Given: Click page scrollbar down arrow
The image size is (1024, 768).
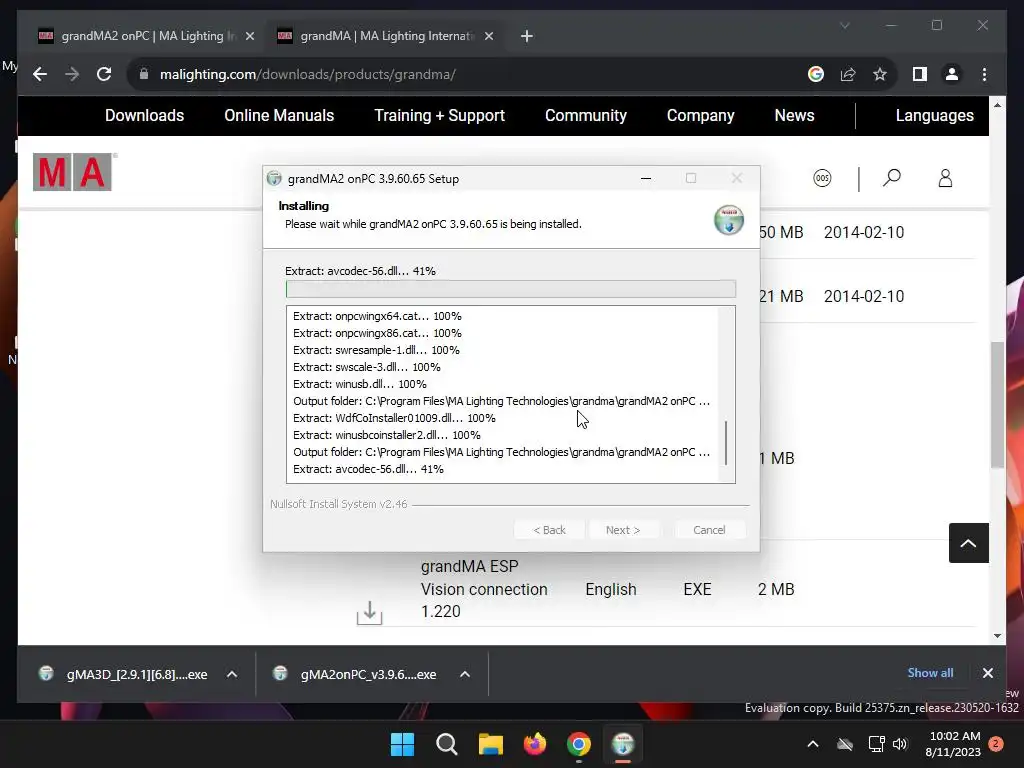Looking at the screenshot, I should pyautogui.click(x=997, y=635).
